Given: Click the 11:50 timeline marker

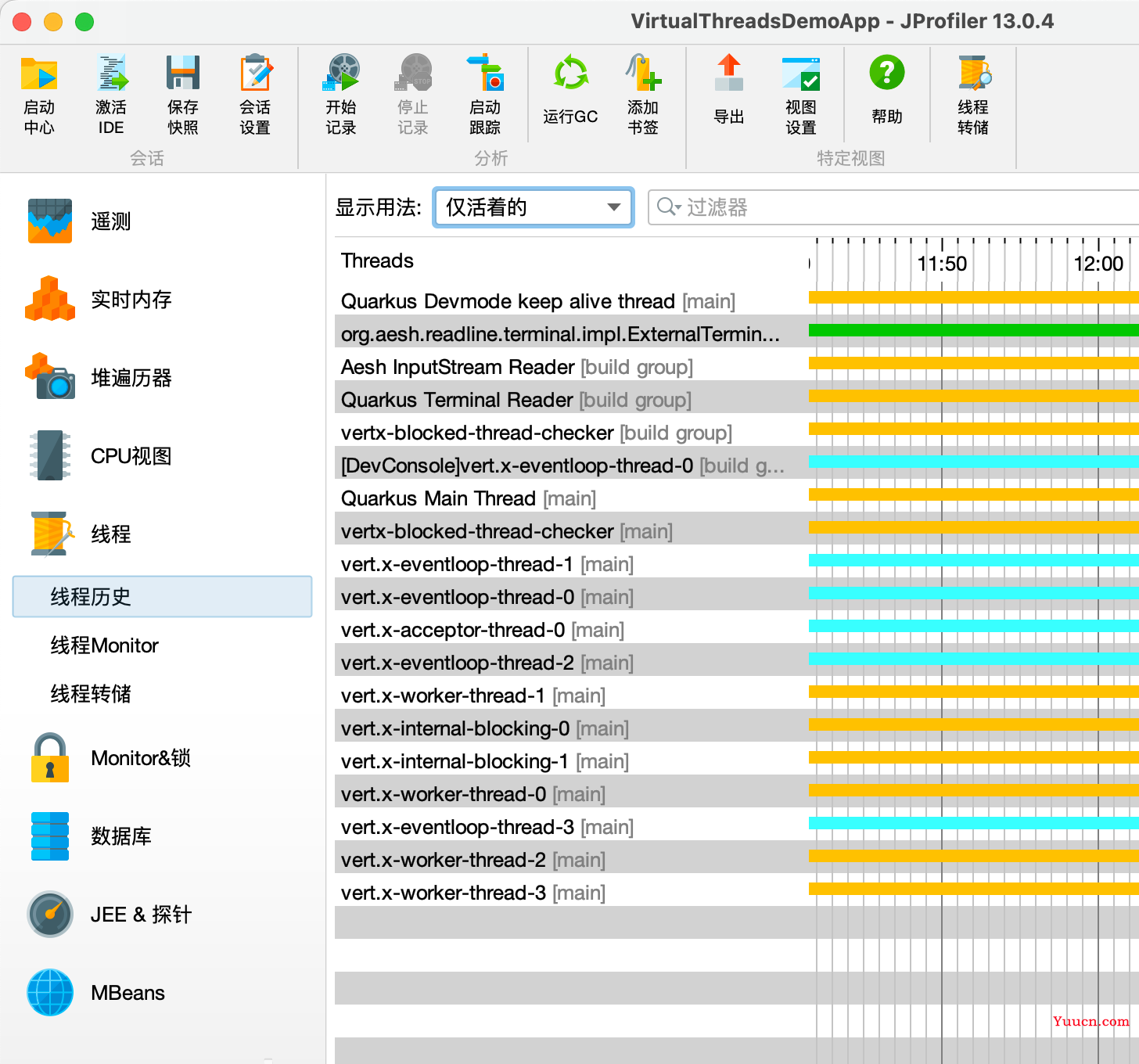Looking at the screenshot, I should [942, 264].
